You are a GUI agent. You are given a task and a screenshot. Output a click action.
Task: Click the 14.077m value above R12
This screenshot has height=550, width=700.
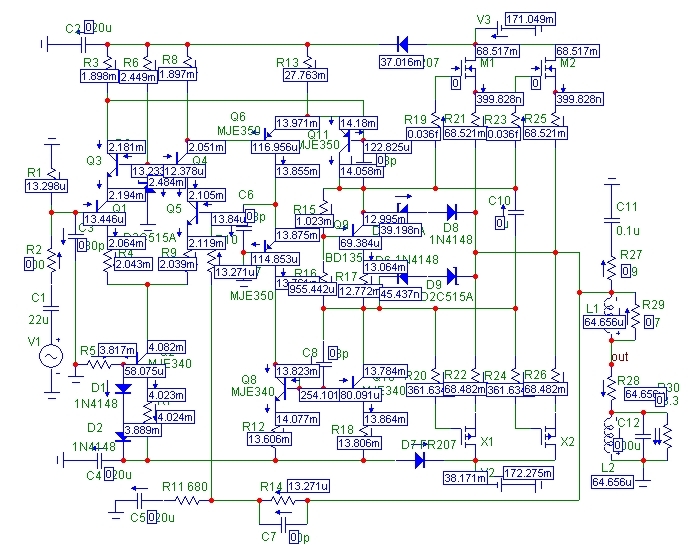click(297, 419)
